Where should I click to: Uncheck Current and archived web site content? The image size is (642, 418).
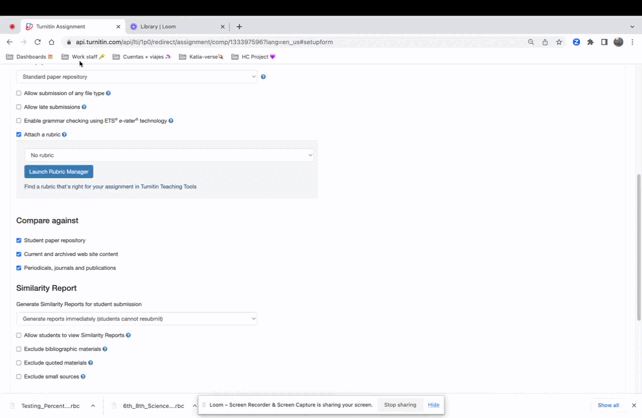(x=19, y=254)
